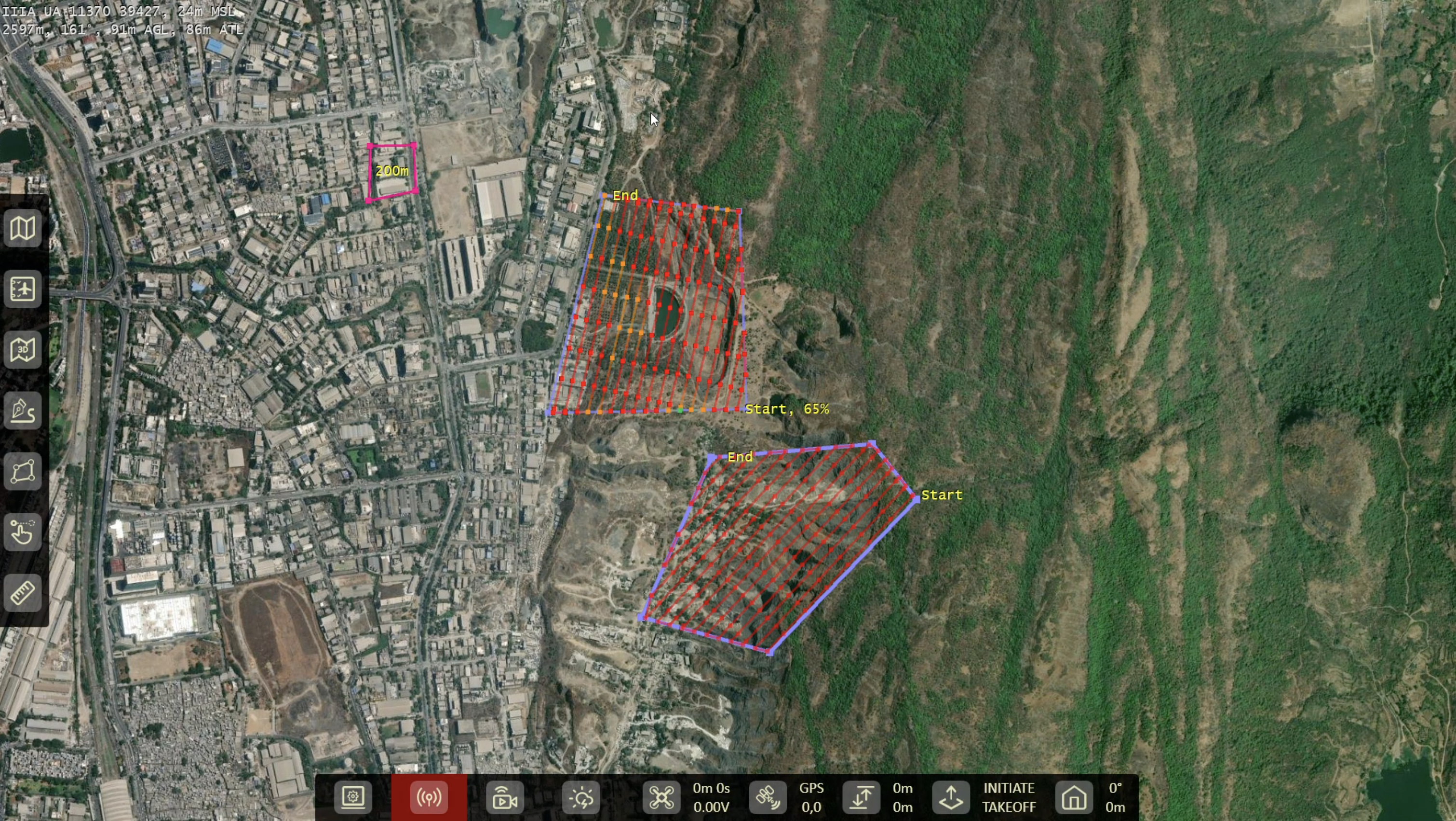Select the polygon area tool

[x=23, y=472]
